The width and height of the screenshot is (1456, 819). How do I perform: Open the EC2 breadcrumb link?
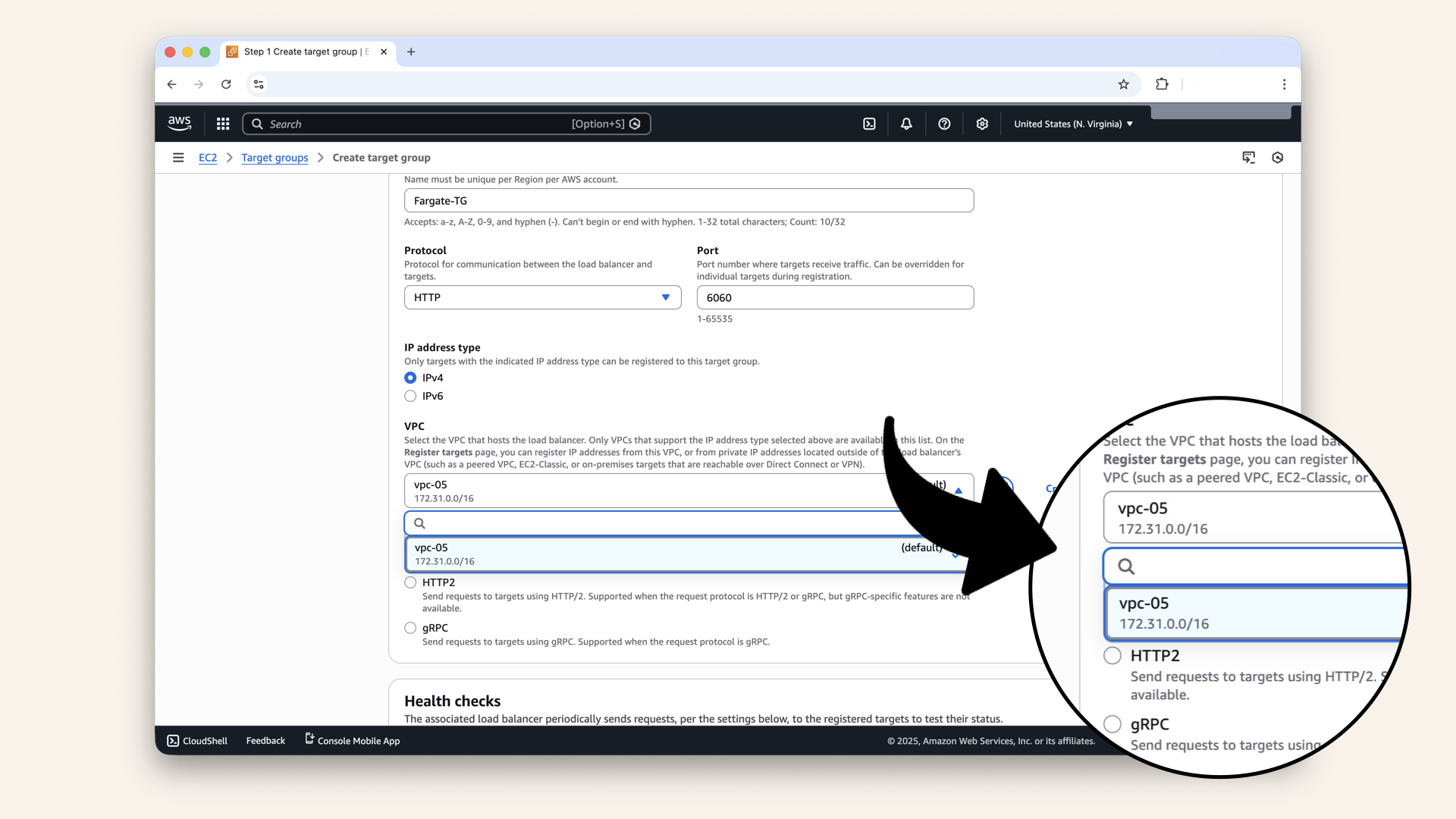click(x=208, y=158)
